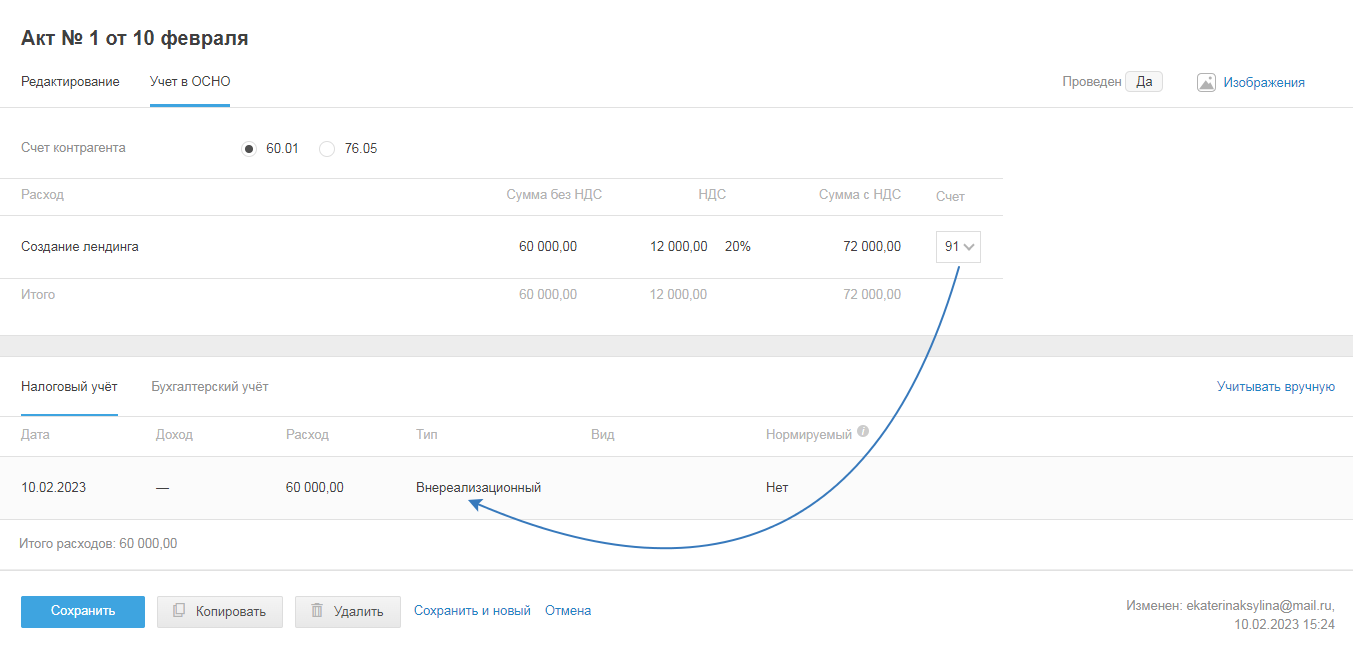This screenshot has height=652, width=1353.
Task: Select the Налоговый учёт tab
Action: click(x=69, y=386)
